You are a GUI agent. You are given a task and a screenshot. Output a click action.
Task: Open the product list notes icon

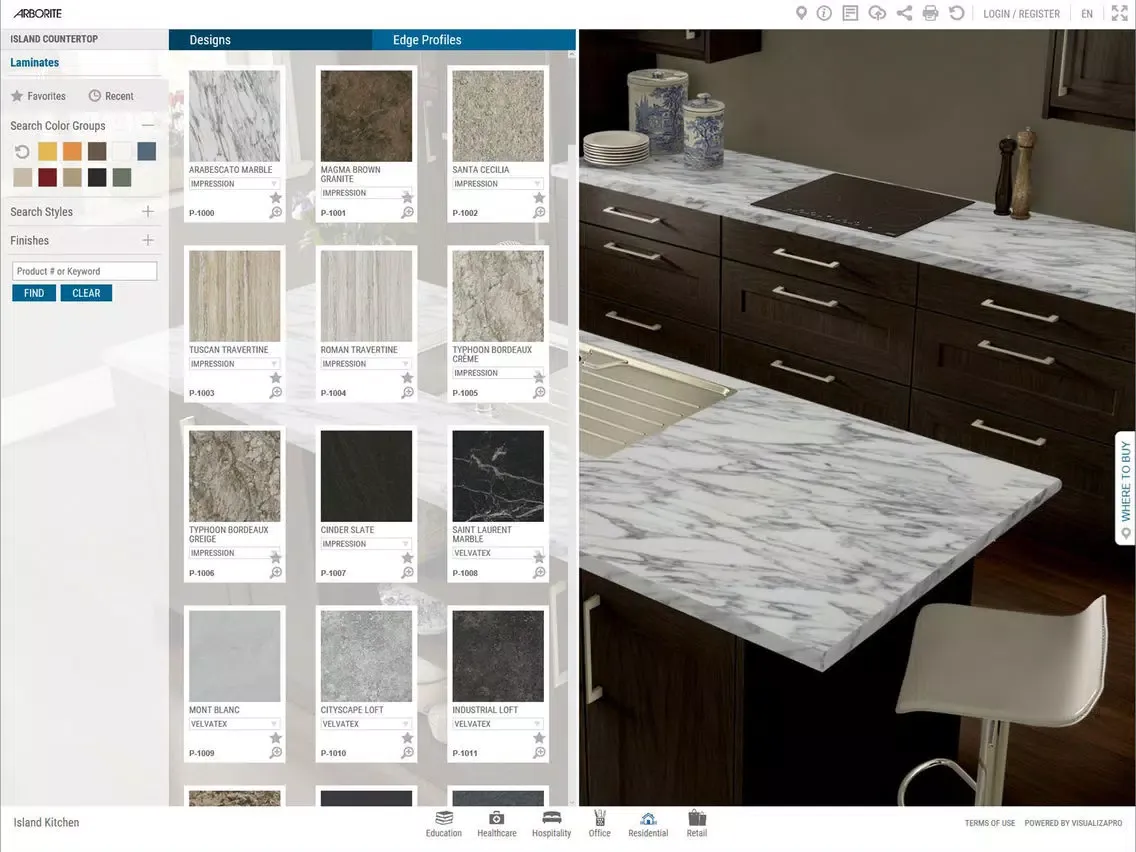coord(851,13)
